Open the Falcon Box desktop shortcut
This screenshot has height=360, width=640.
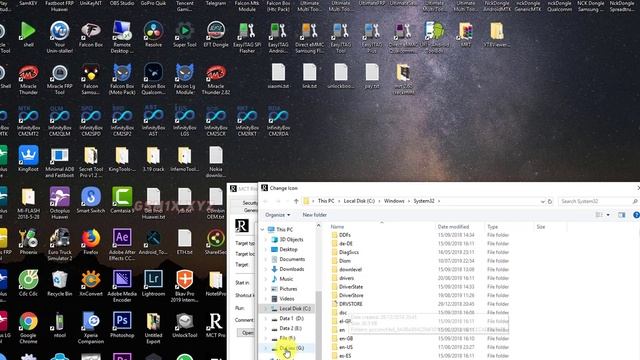[91, 34]
